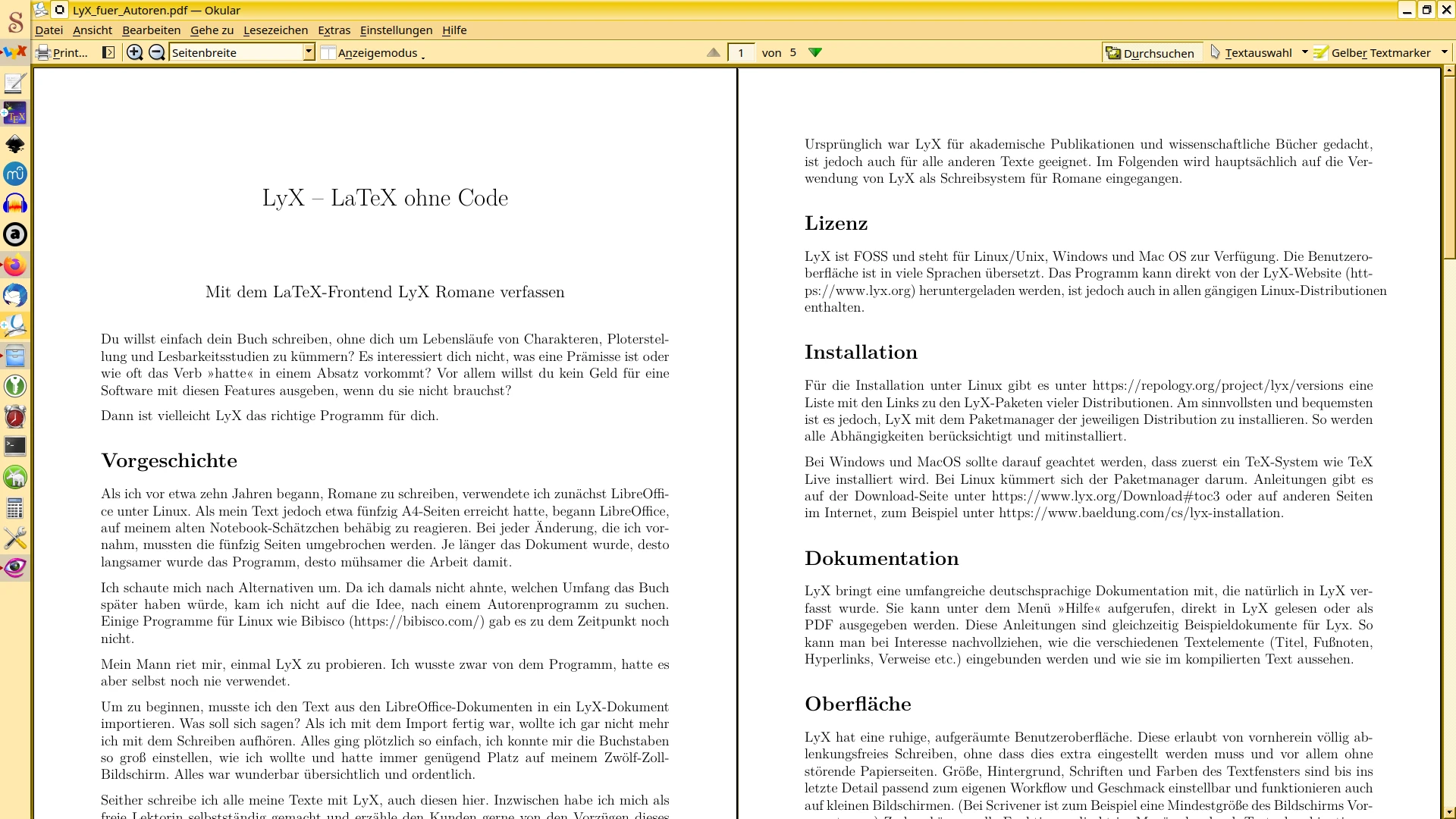Open the green gnu dock icon

pyautogui.click(x=15, y=477)
